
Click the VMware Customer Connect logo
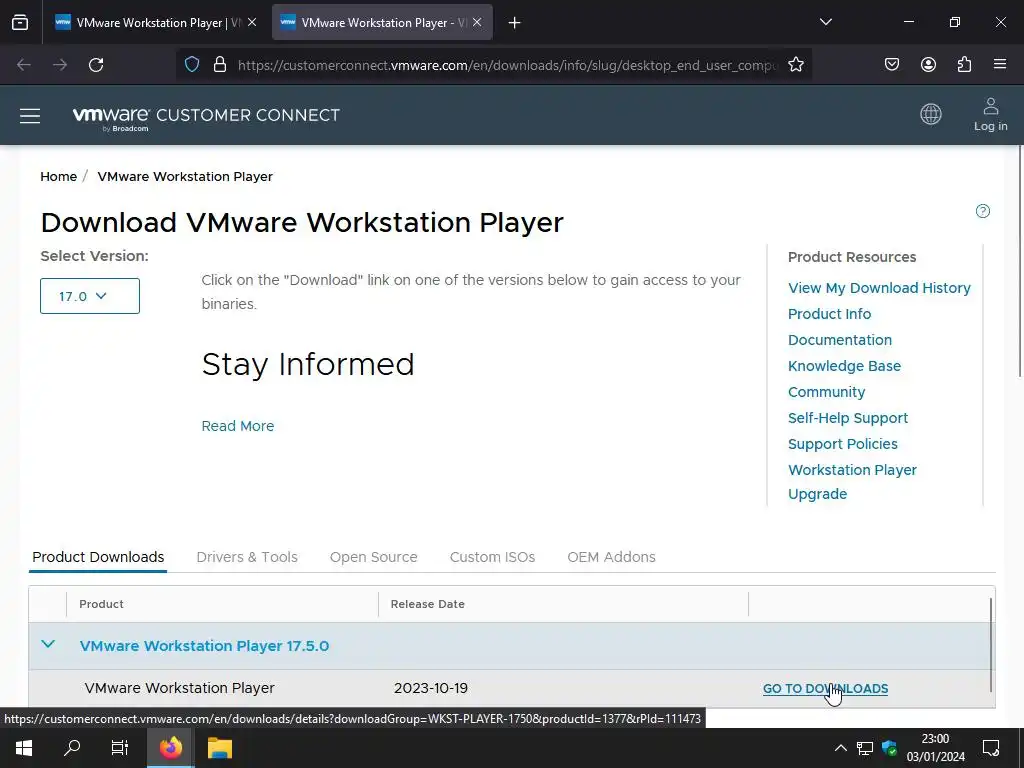click(206, 118)
